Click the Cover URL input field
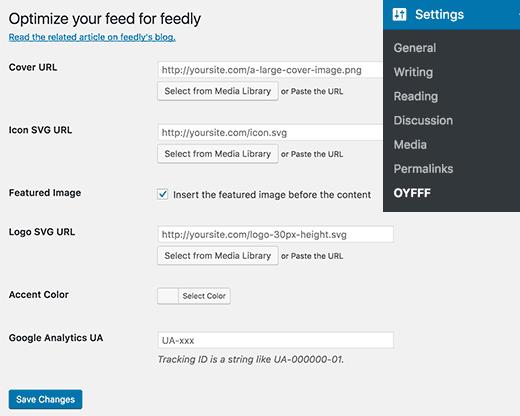 [270, 70]
